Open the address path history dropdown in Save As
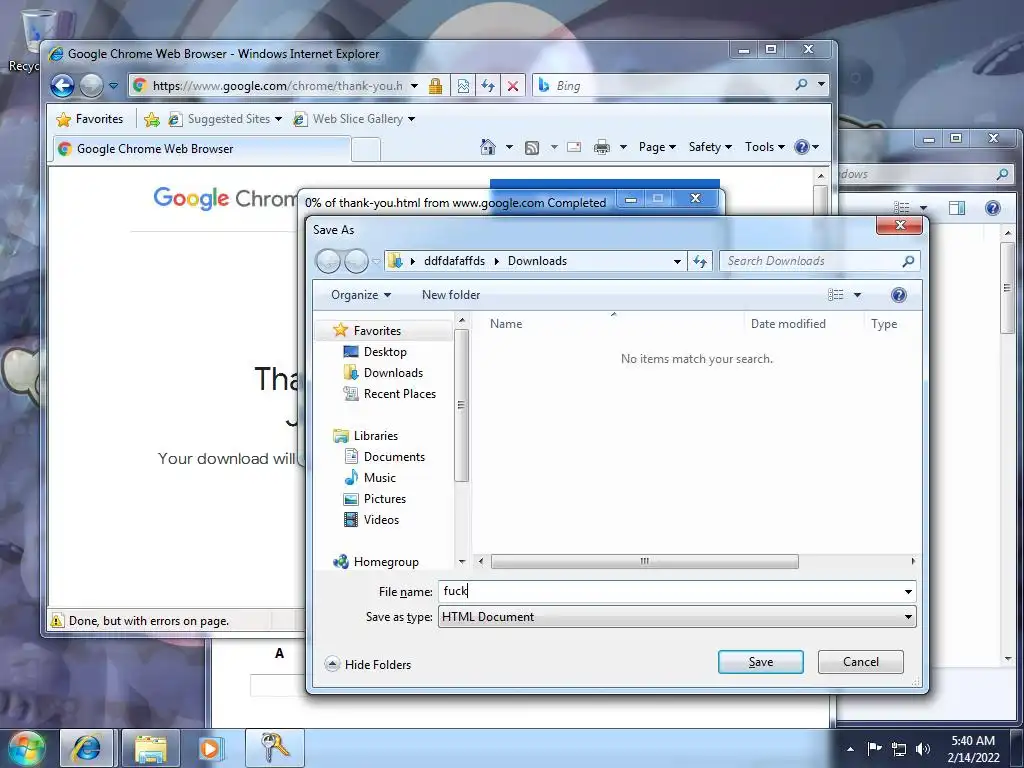 (677, 261)
